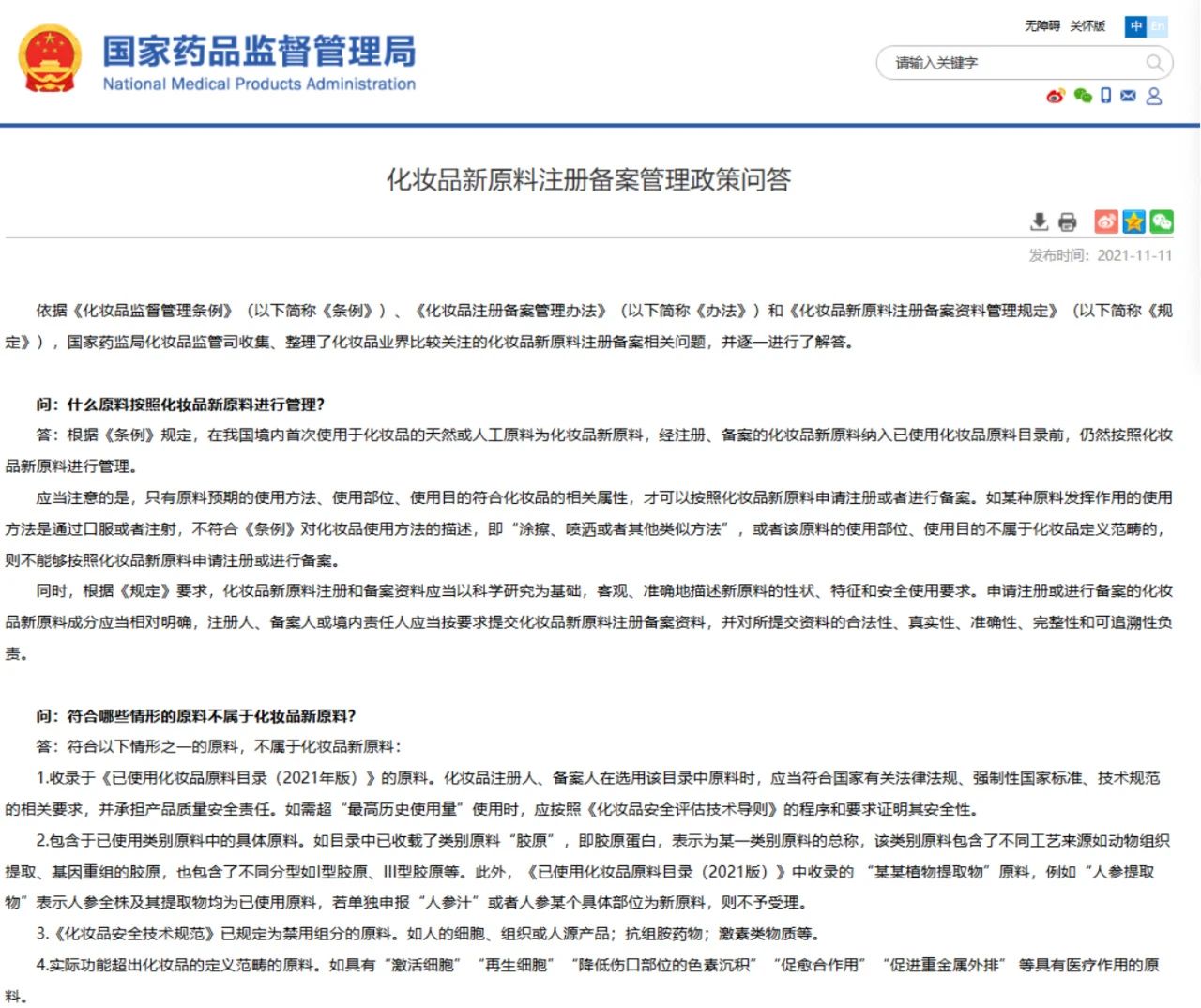This screenshot has width=1201, height=1008.
Task: Share the article via green WeChat button
Action: [x=1162, y=221]
